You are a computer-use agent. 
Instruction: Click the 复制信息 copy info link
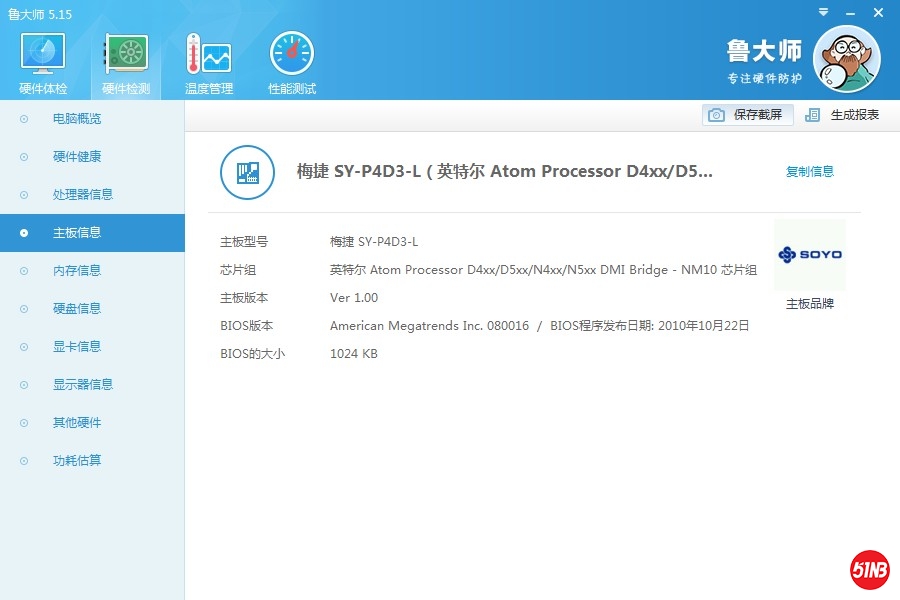809,172
